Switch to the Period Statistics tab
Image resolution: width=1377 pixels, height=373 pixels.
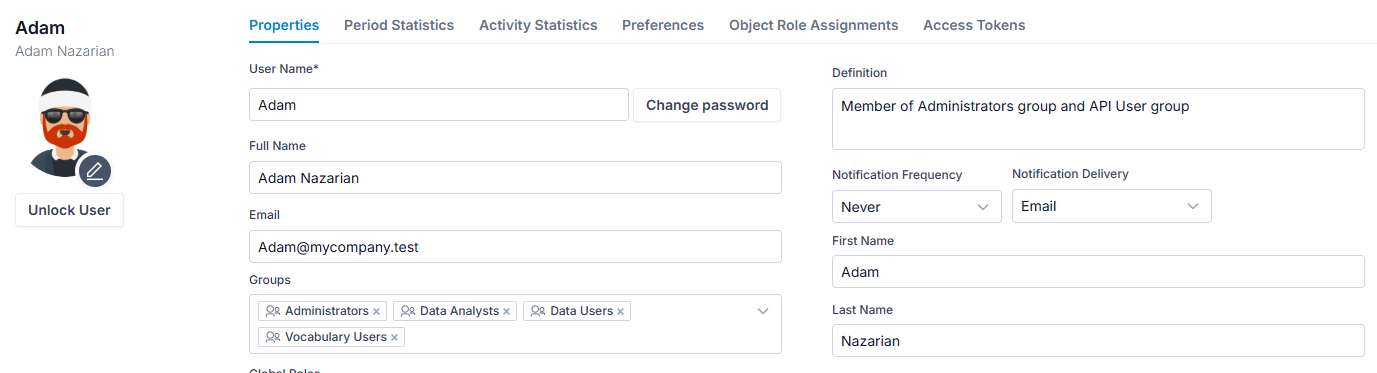tap(399, 25)
